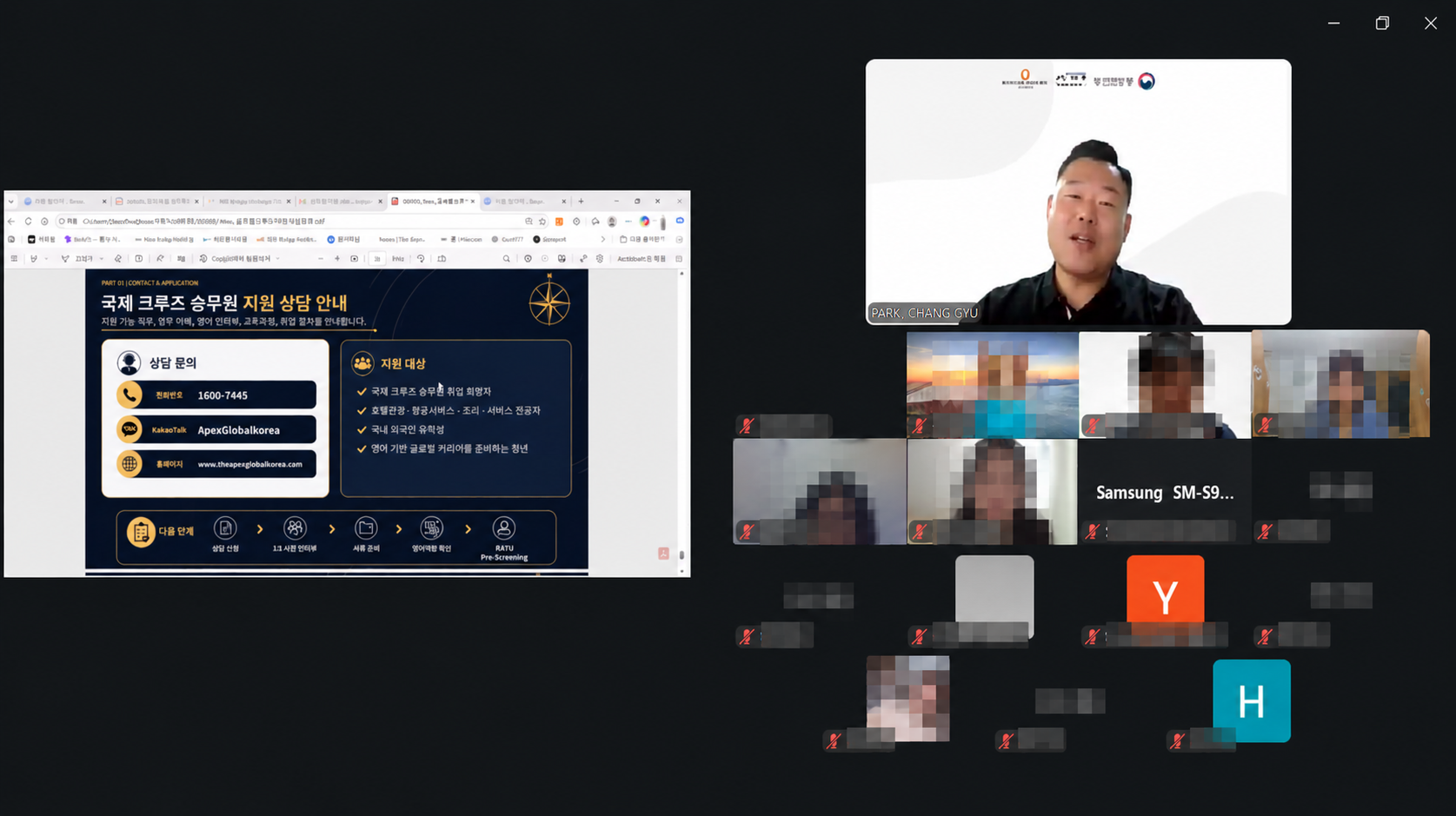Viewport: 1456px width, 816px height.
Task: Click the PDF viewer vertical scrollbar
Action: pyautogui.click(x=681, y=421)
